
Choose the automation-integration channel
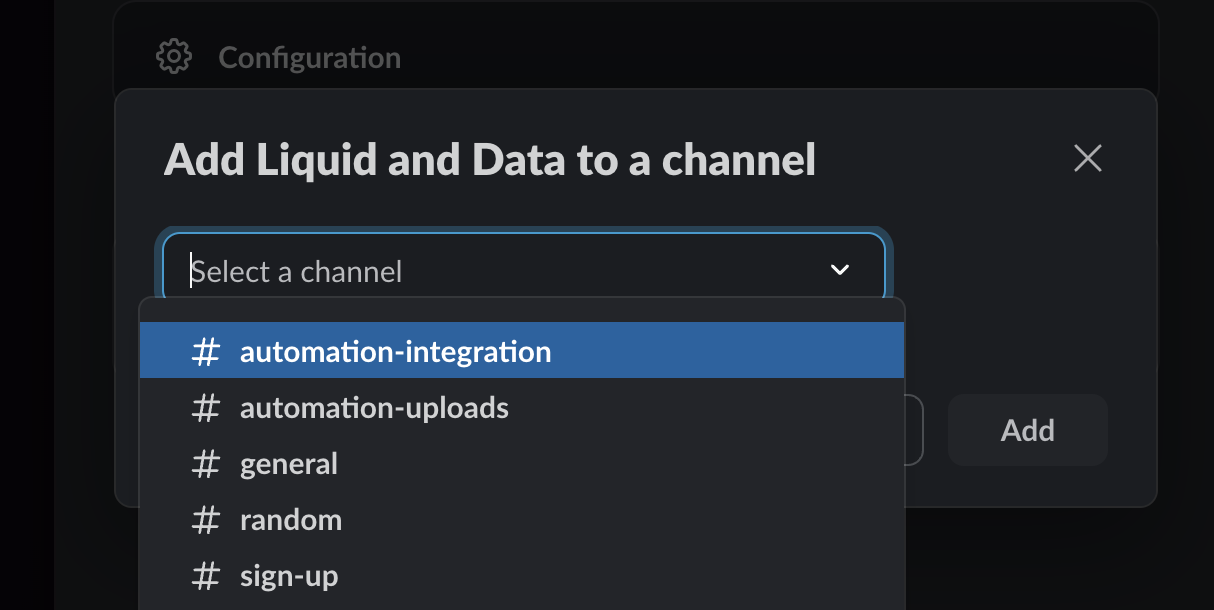pyautogui.click(x=522, y=351)
